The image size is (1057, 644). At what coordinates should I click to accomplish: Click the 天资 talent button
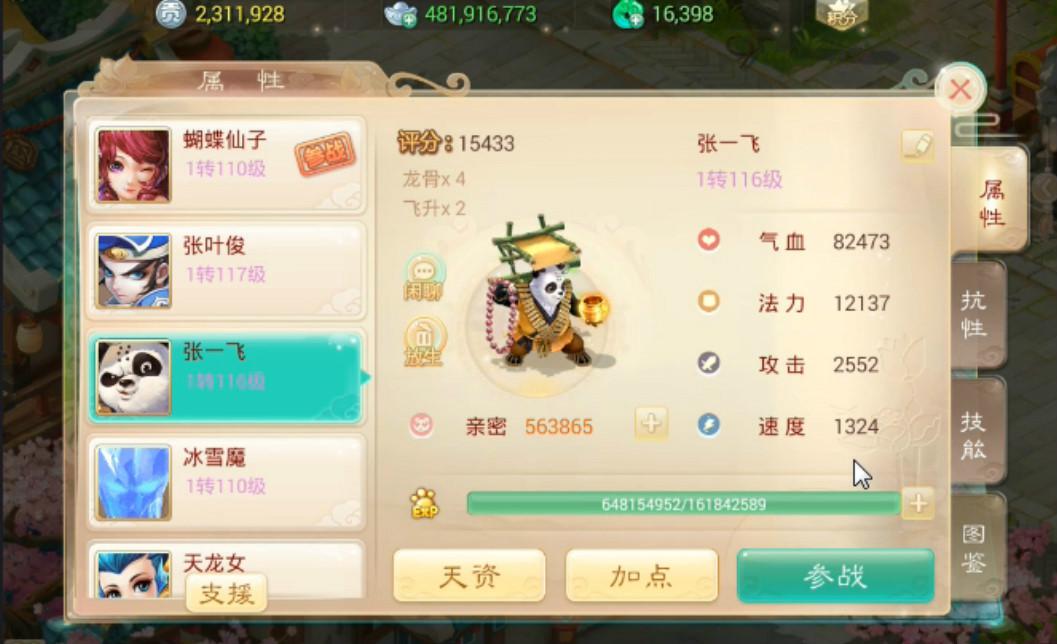point(469,576)
